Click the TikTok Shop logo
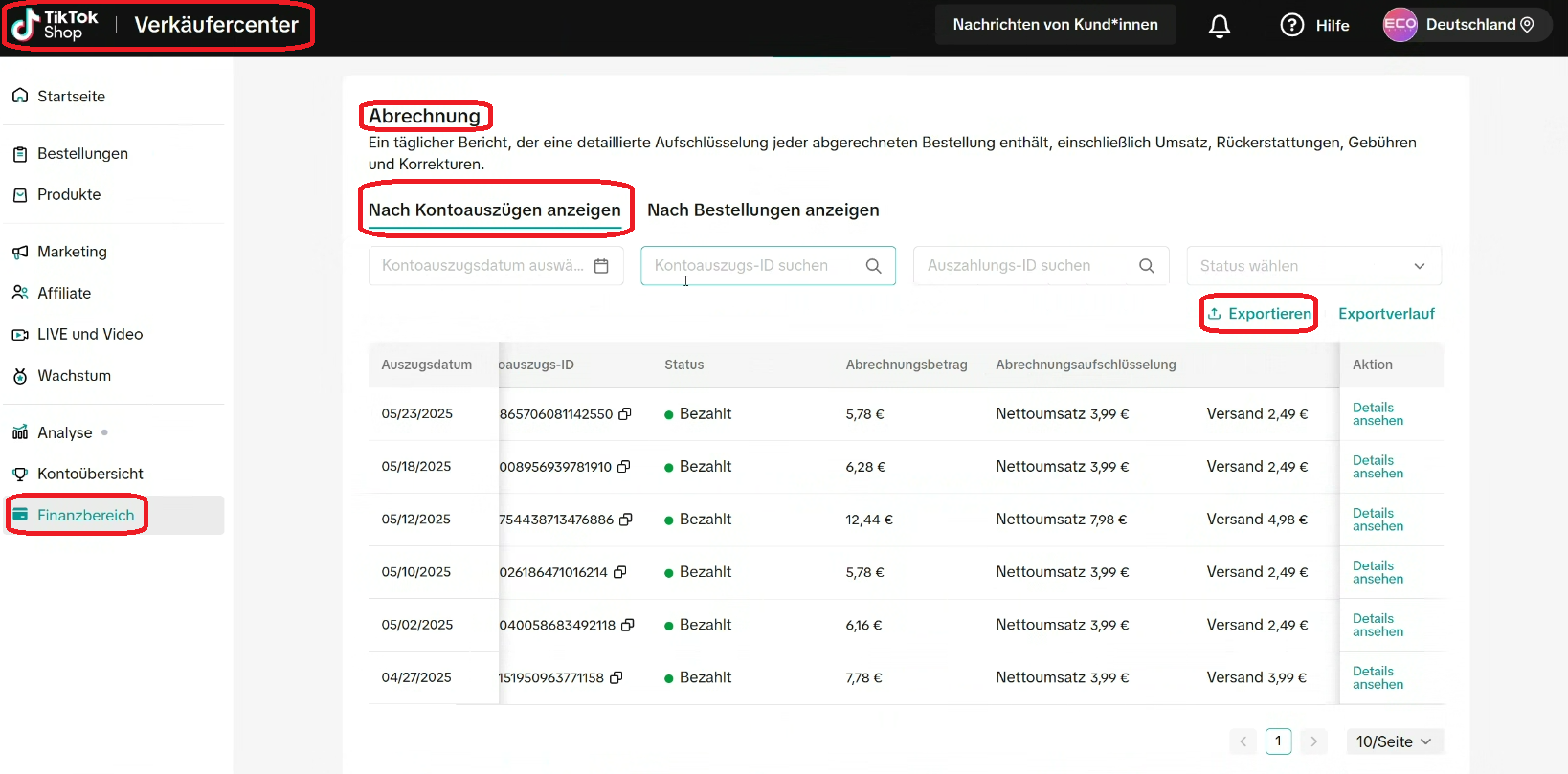Image resolution: width=1568 pixels, height=774 pixels. coord(57,25)
